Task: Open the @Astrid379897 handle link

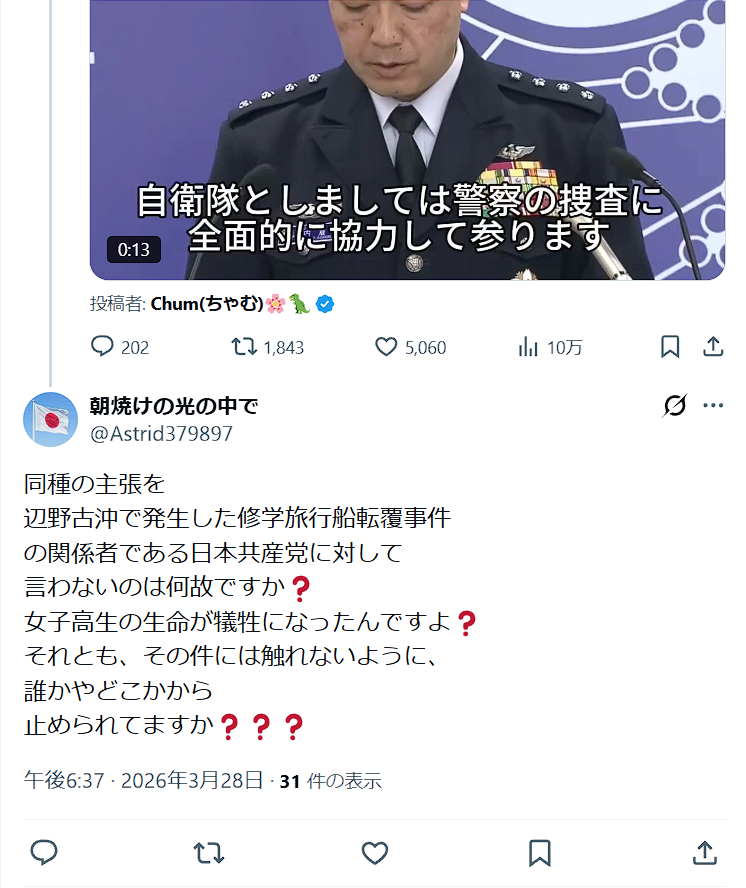Action: coord(161,434)
